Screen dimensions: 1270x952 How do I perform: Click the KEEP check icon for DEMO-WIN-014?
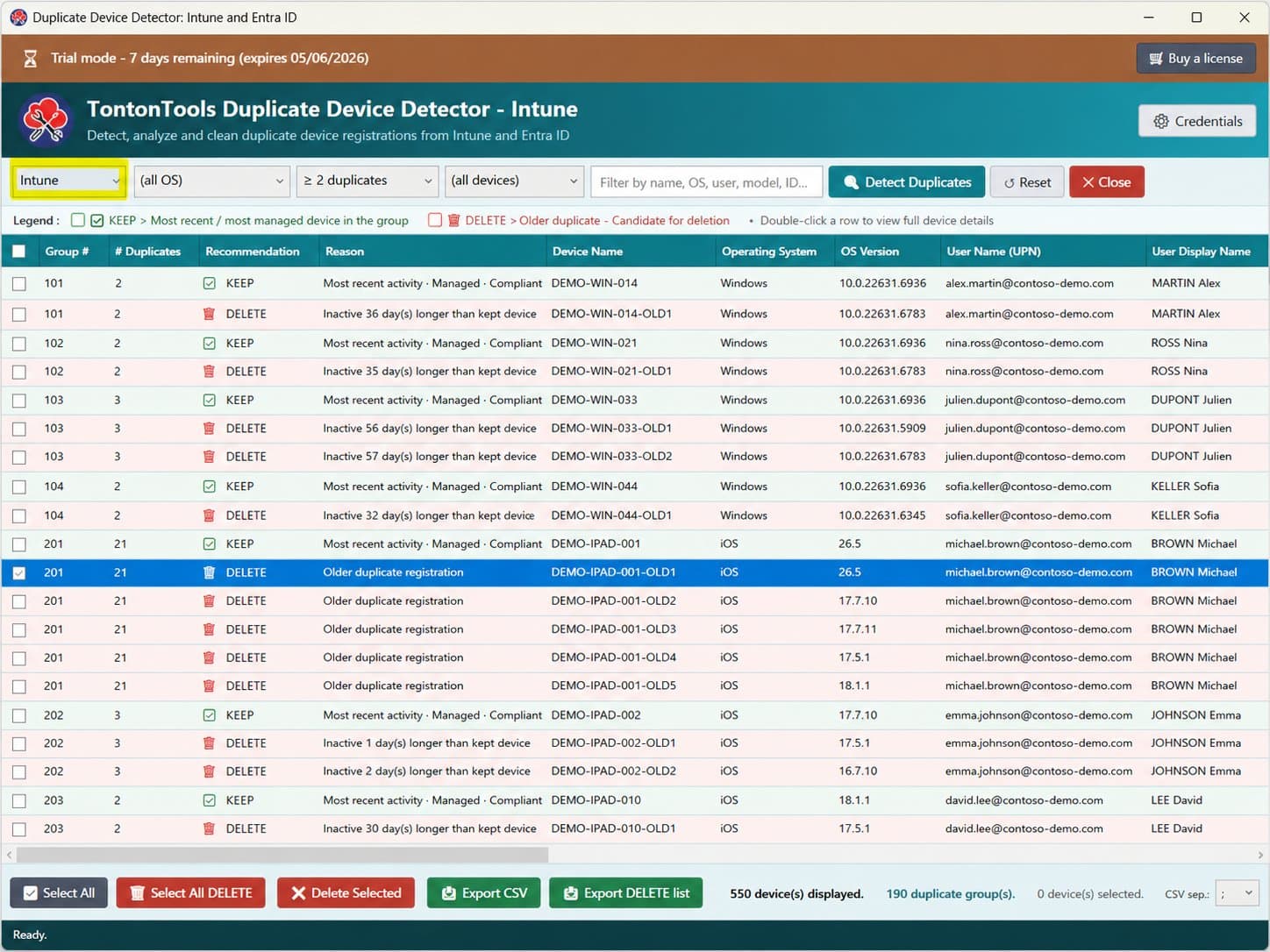[x=209, y=283]
